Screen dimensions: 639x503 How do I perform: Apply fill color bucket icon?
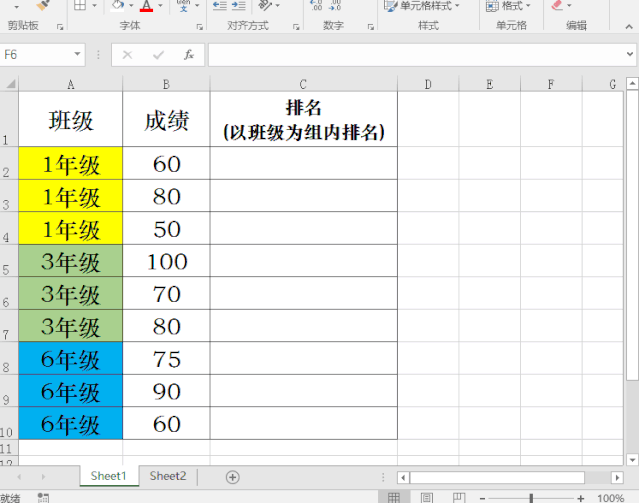[x=117, y=5]
